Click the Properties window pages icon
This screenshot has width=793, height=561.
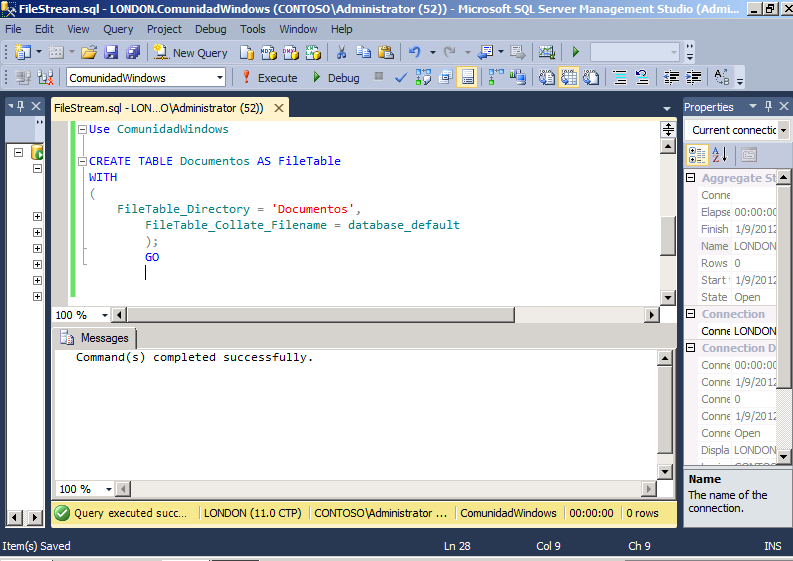748,155
